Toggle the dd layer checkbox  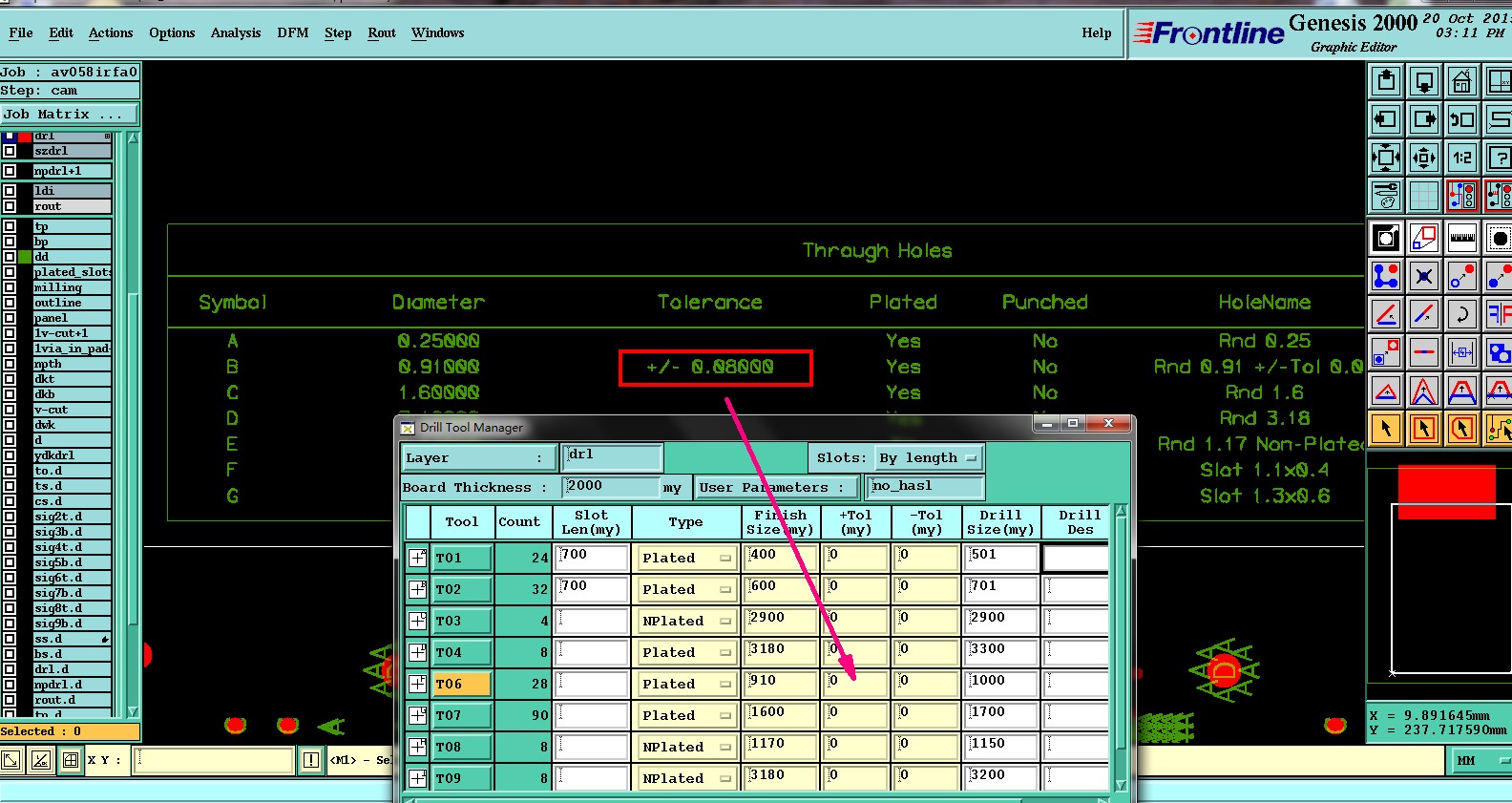coord(10,257)
